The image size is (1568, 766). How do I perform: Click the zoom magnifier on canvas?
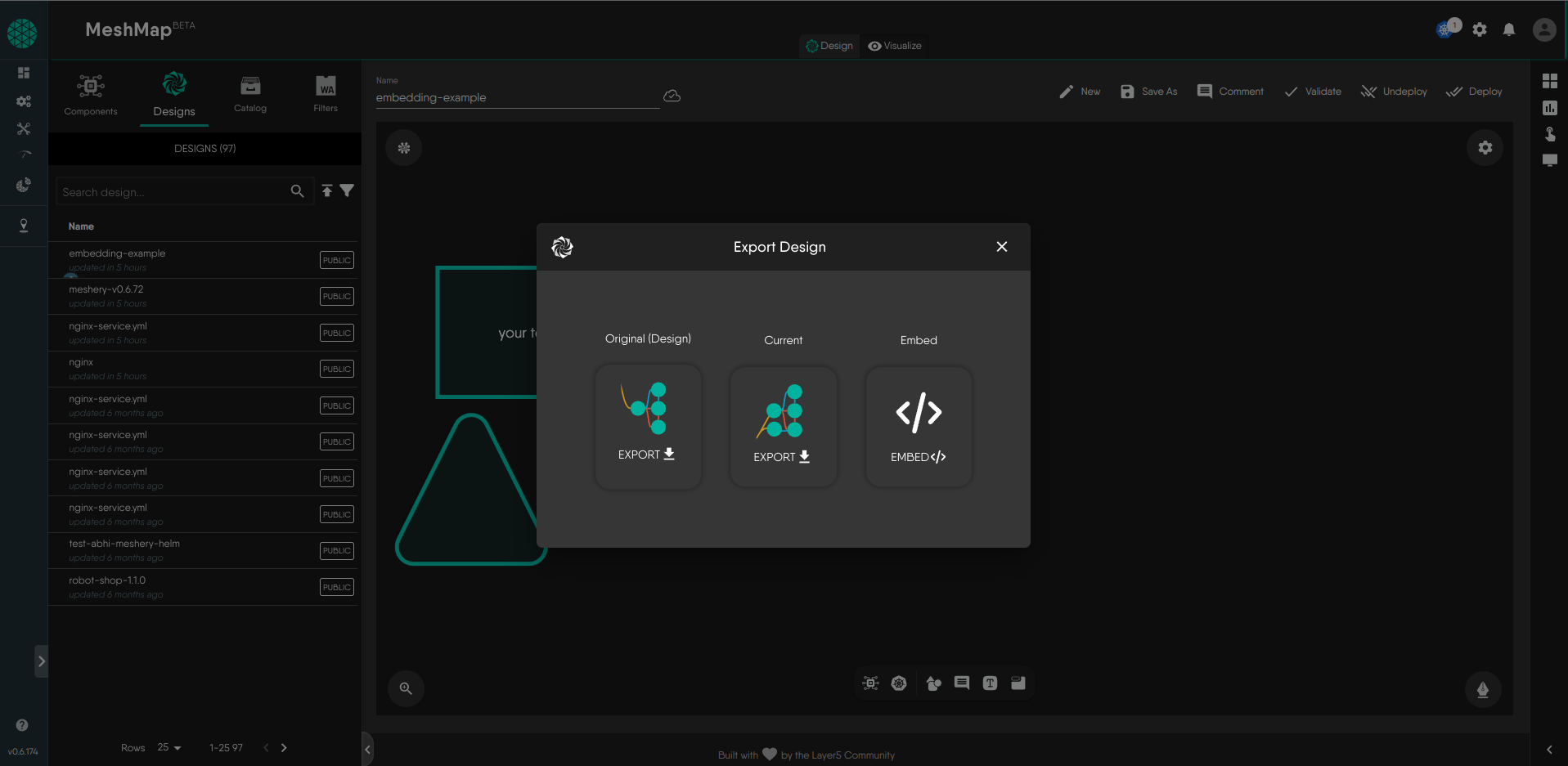point(406,688)
